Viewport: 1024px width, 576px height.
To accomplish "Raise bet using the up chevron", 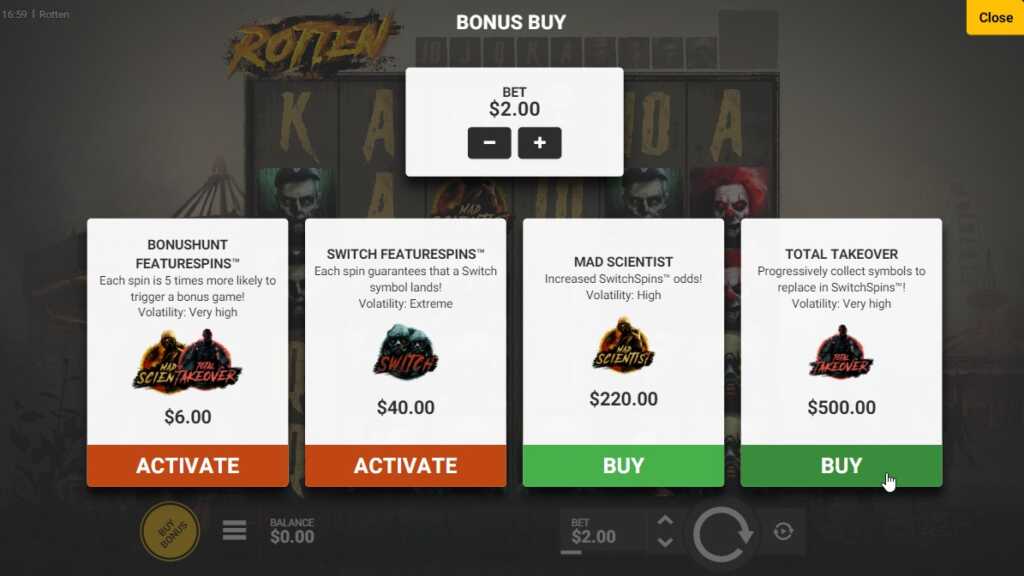I will (665, 521).
